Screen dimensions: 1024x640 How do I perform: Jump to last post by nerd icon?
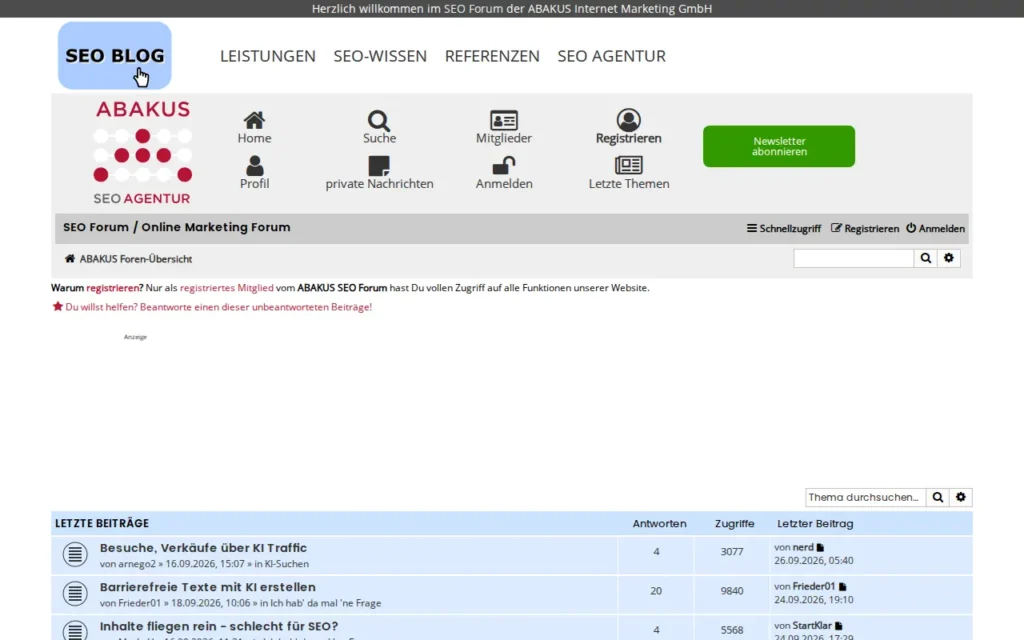point(820,547)
